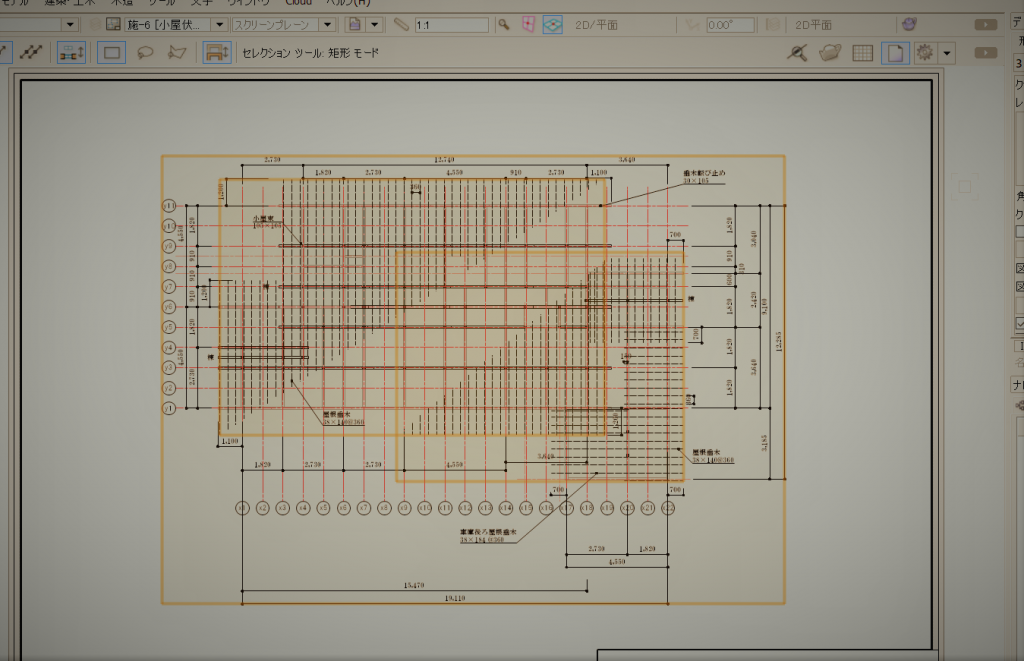Toggle the grid display icon
This screenshot has width=1024, height=661.
click(862, 53)
